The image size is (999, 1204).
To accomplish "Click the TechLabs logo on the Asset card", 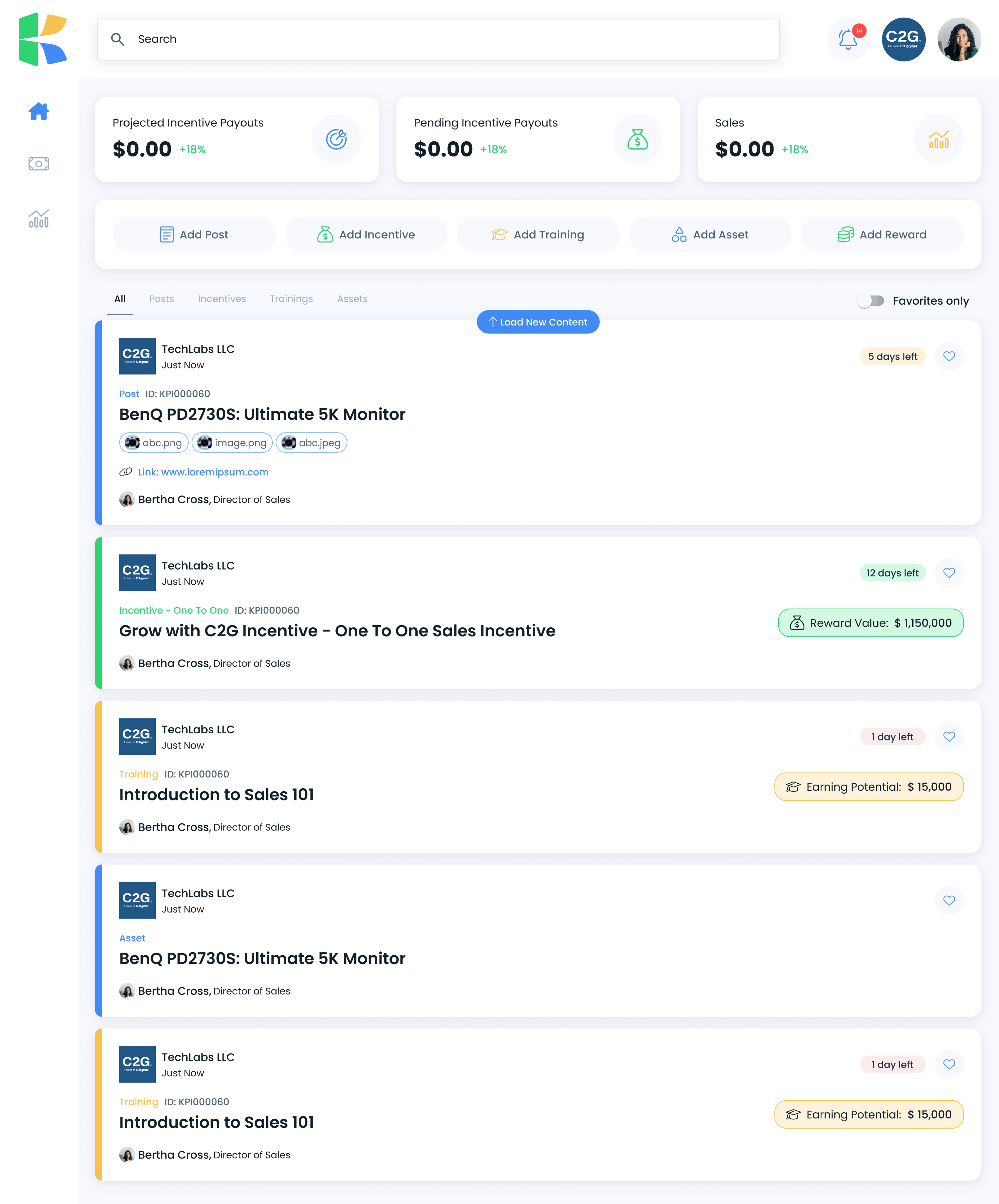I will (x=137, y=900).
